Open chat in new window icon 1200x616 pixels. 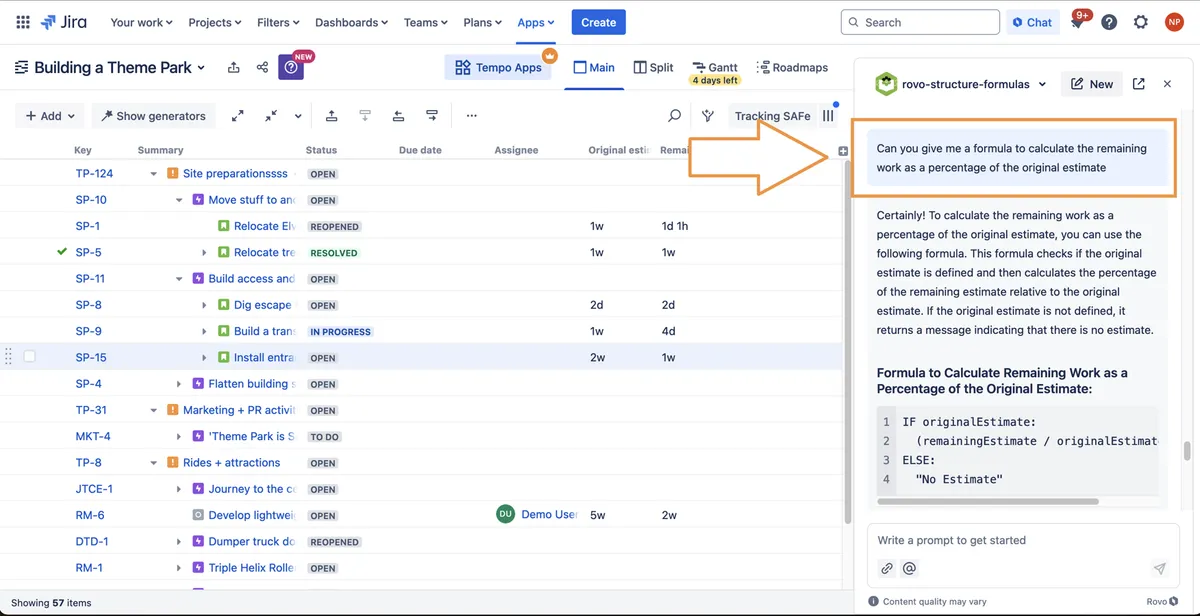point(1138,84)
